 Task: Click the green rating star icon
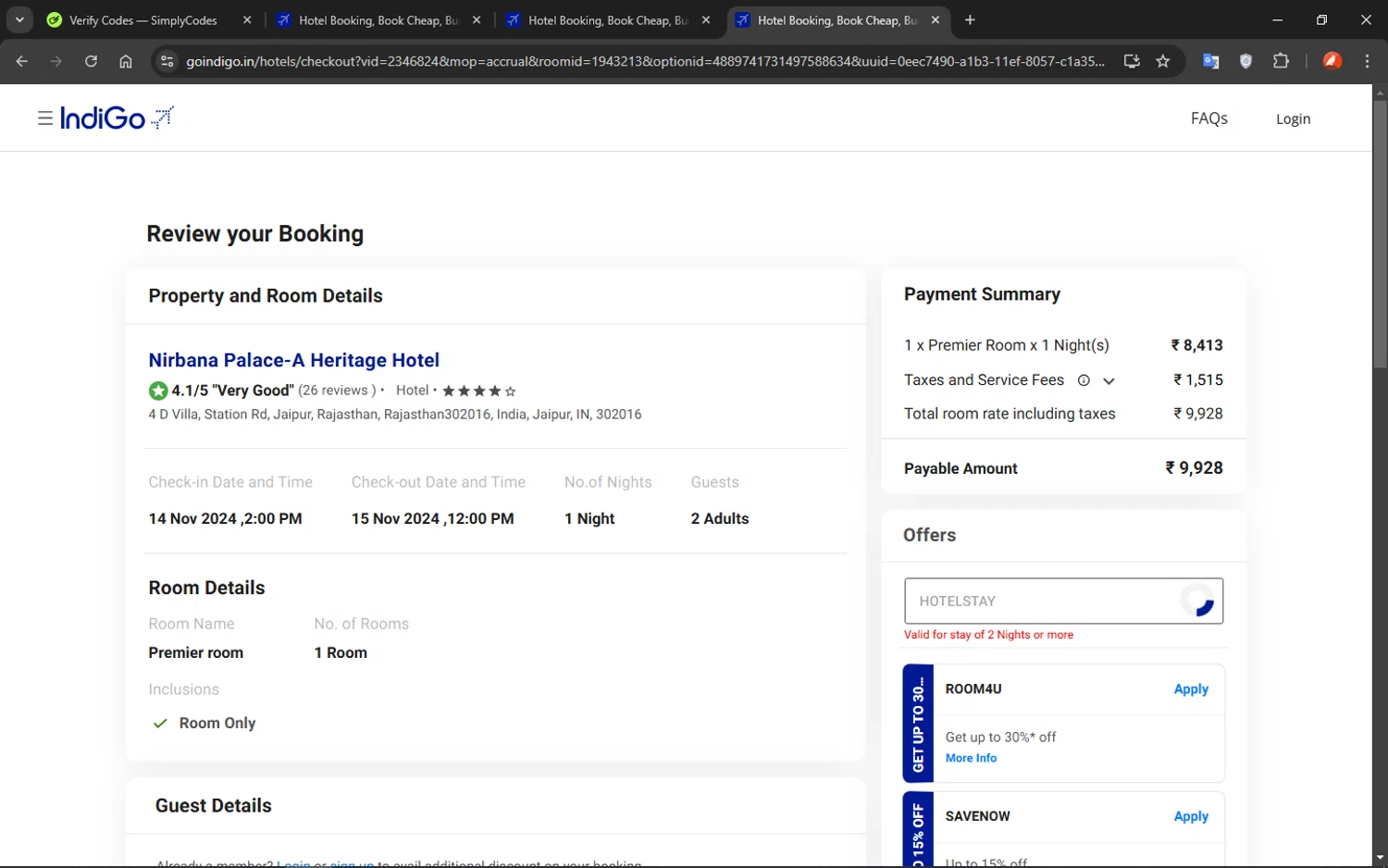(x=158, y=391)
